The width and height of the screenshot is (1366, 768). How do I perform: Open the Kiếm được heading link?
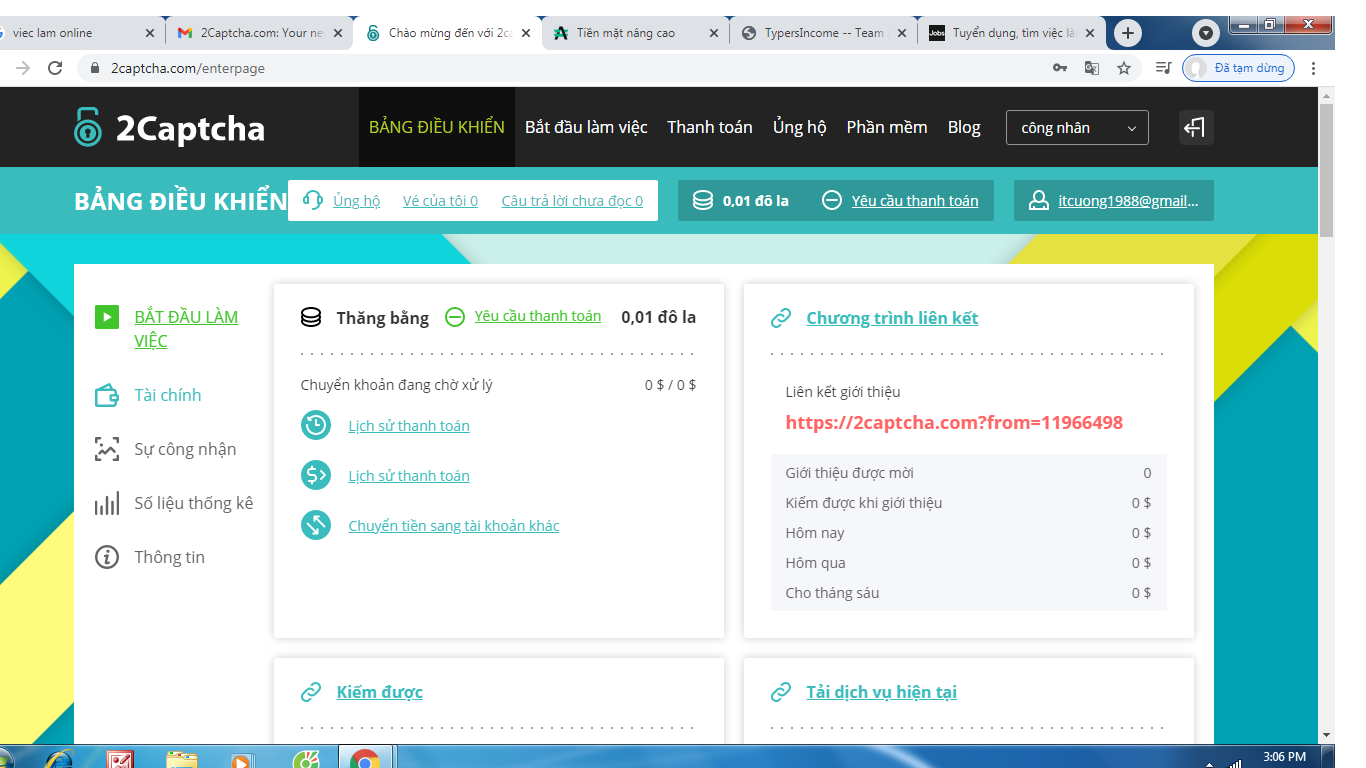click(x=380, y=692)
